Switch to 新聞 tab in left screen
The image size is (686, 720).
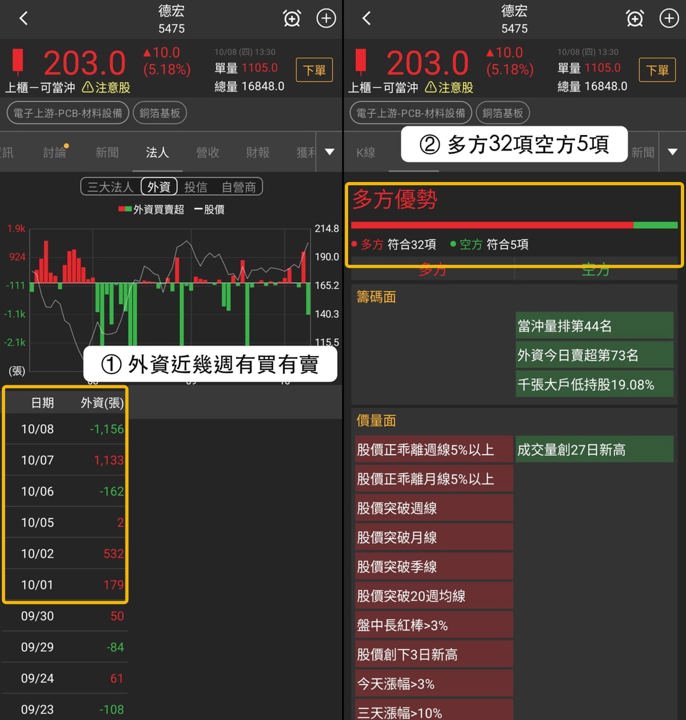tap(107, 152)
